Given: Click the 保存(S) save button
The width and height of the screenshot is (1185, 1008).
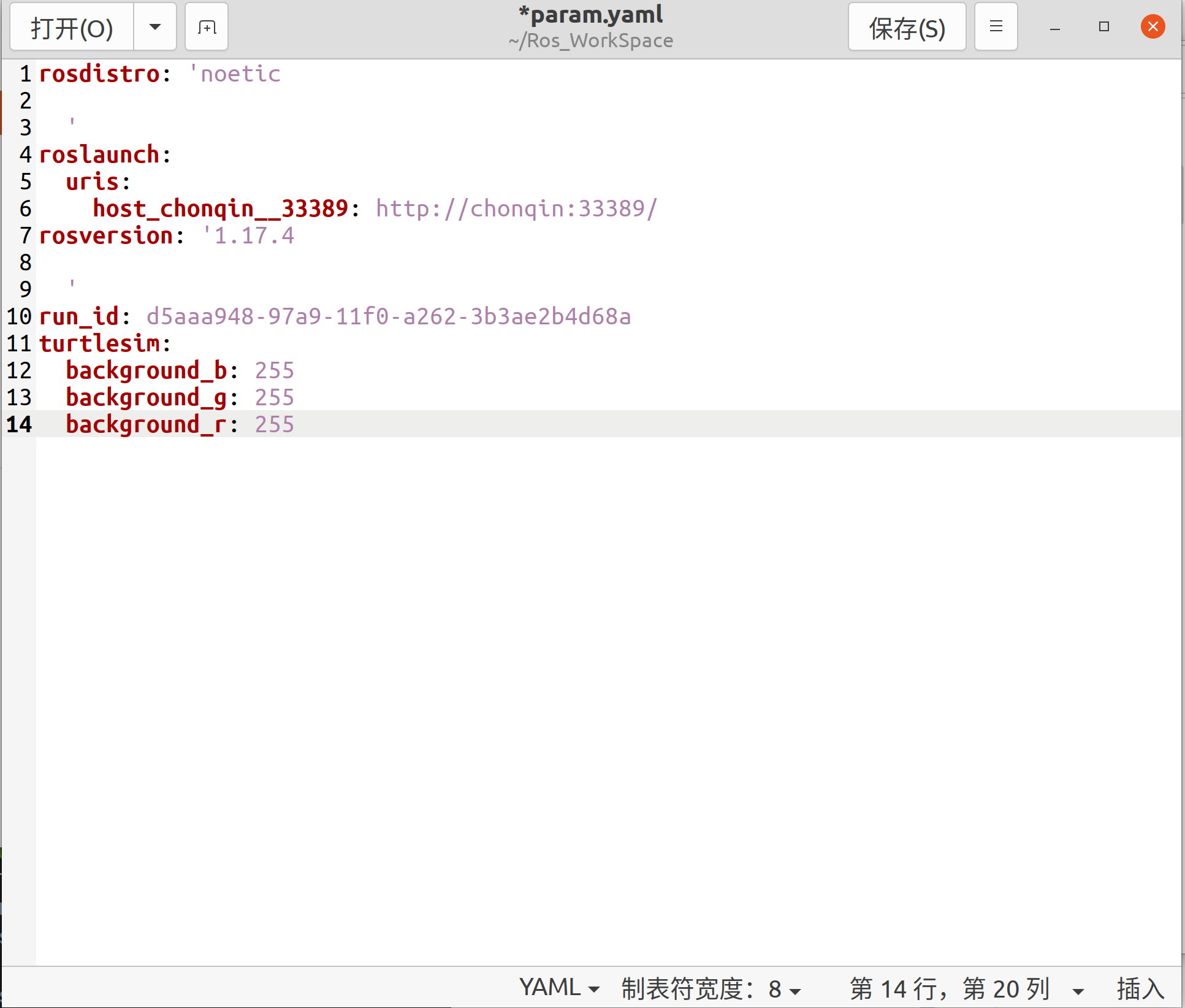Looking at the screenshot, I should tap(907, 27).
